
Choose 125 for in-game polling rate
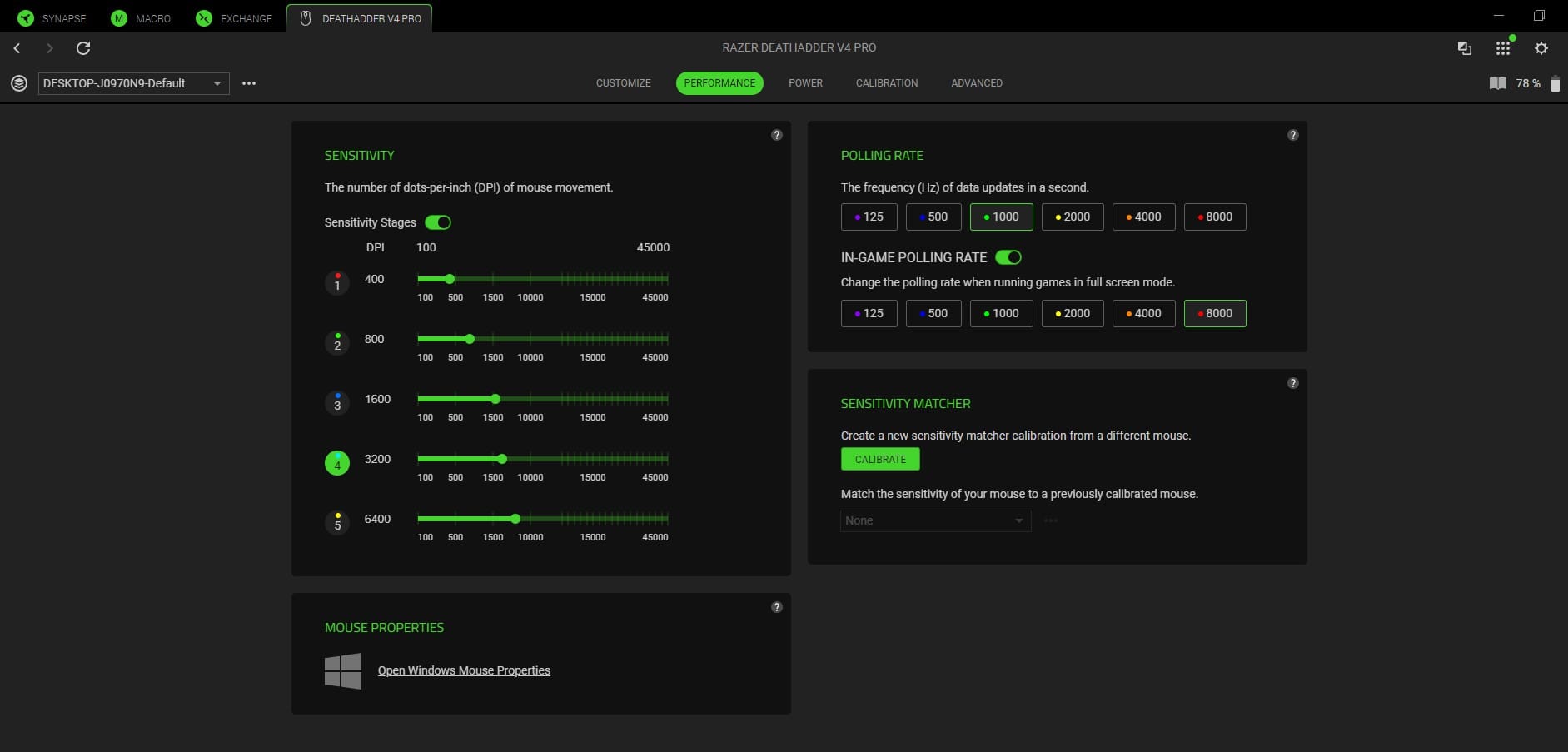(x=869, y=313)
